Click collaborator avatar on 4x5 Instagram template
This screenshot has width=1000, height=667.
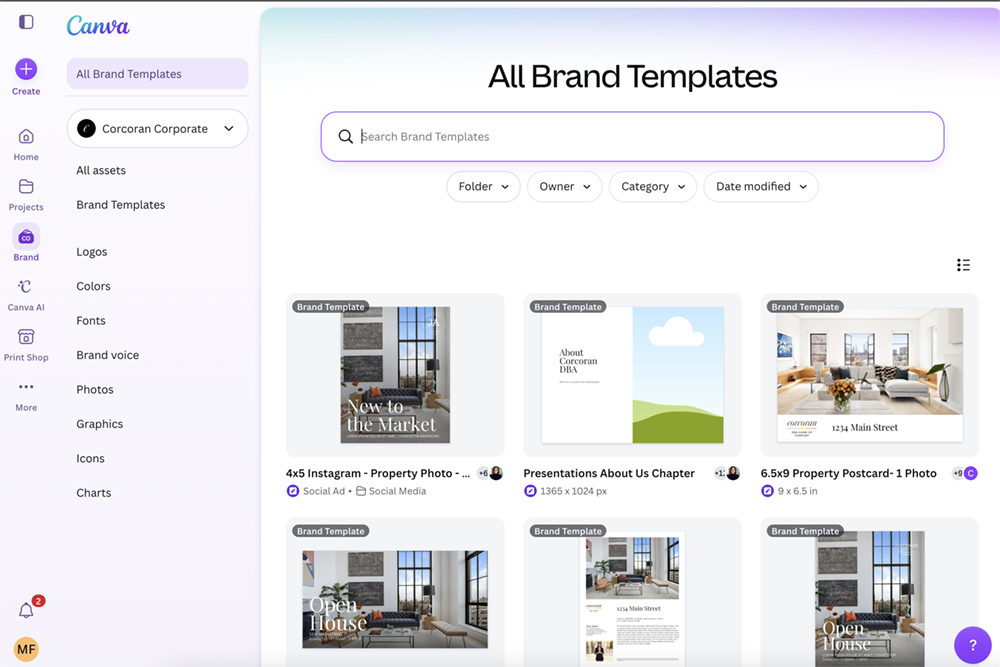[496, 473]
